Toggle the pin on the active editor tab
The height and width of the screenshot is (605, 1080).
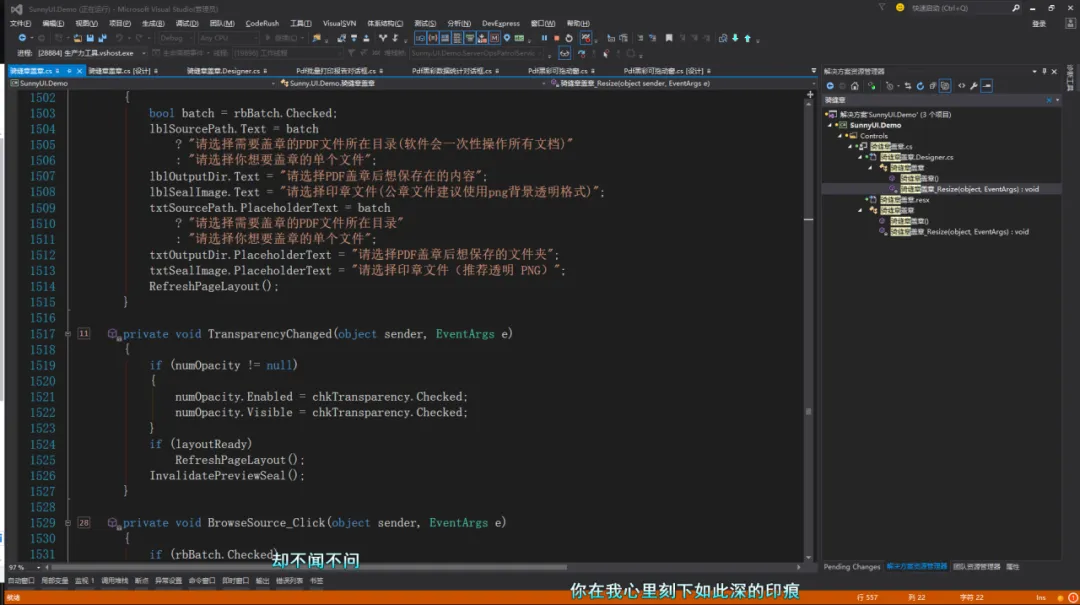click(69, 71)
